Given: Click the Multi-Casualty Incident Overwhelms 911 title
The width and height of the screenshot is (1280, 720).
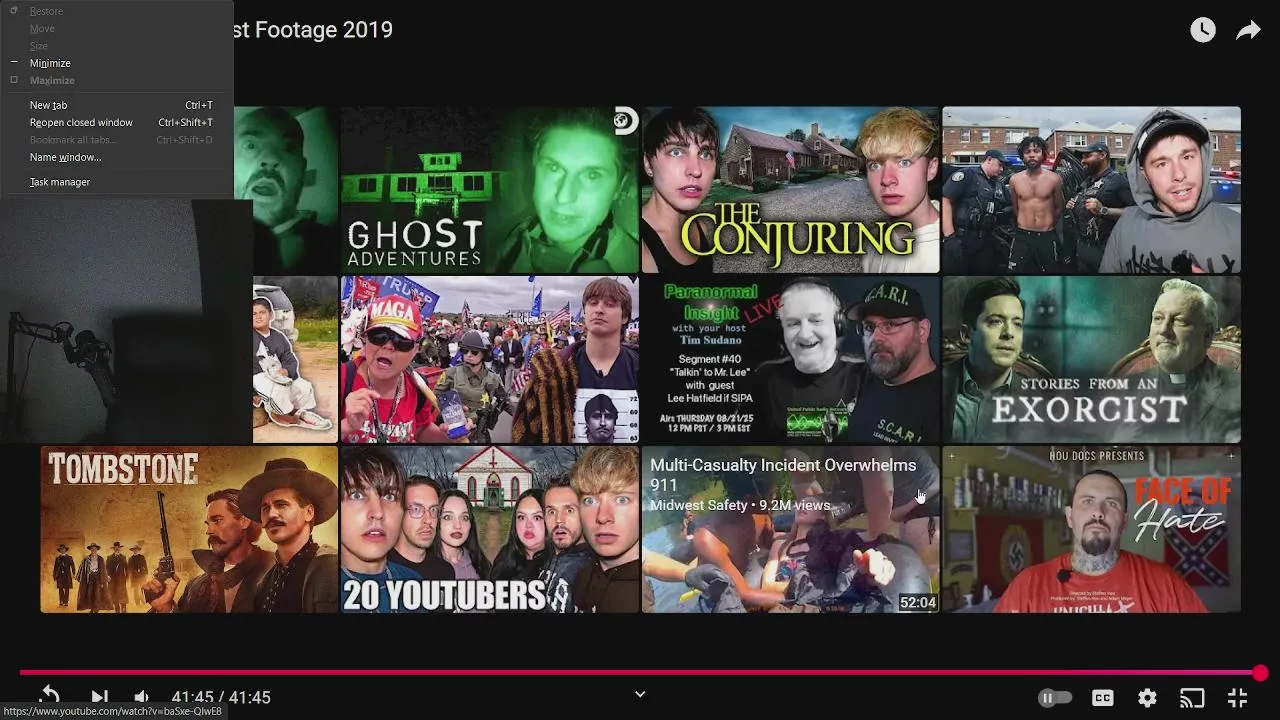Looking at the screenshot, I should [783, 474].
